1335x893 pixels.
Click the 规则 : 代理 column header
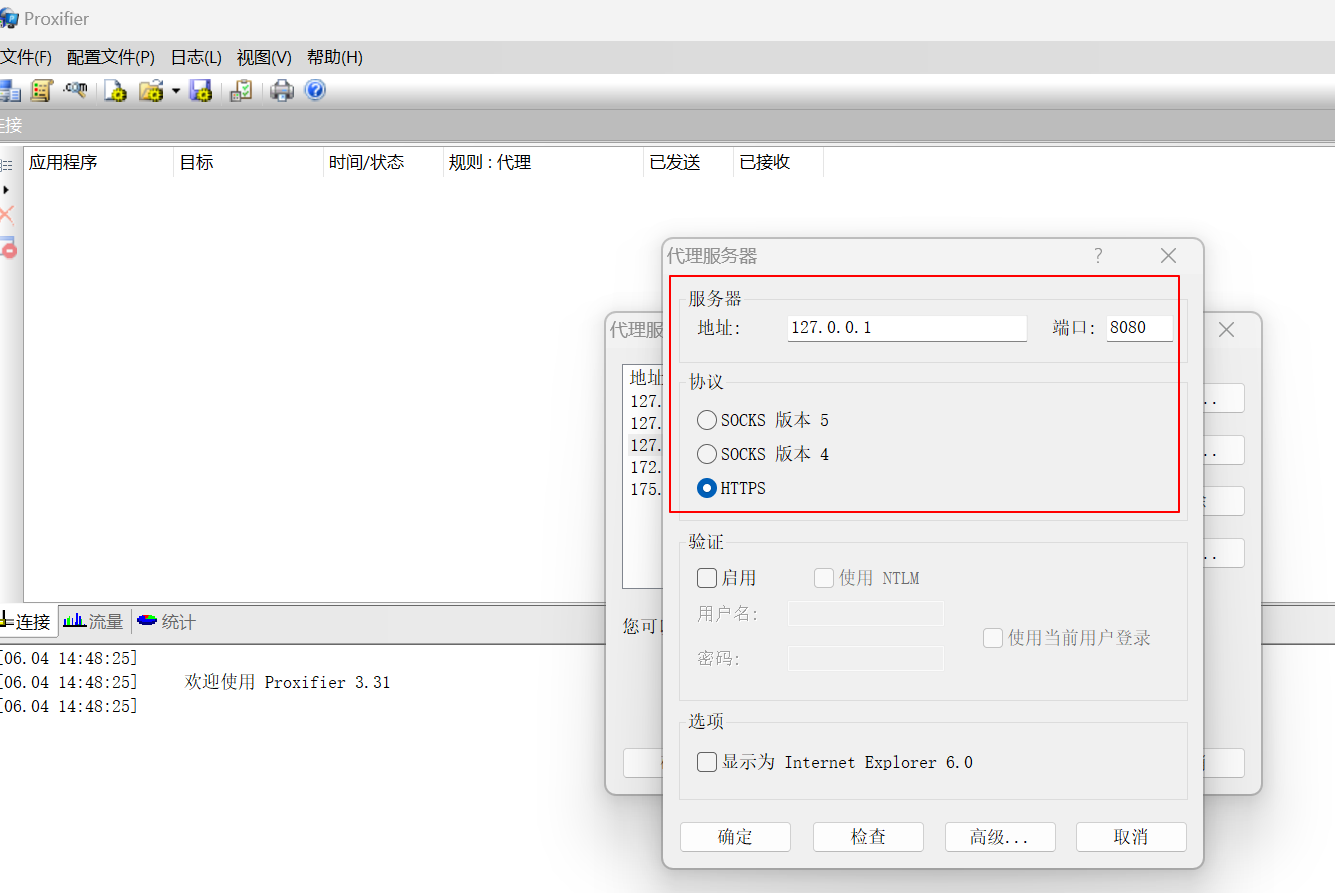tap(543, 162)
